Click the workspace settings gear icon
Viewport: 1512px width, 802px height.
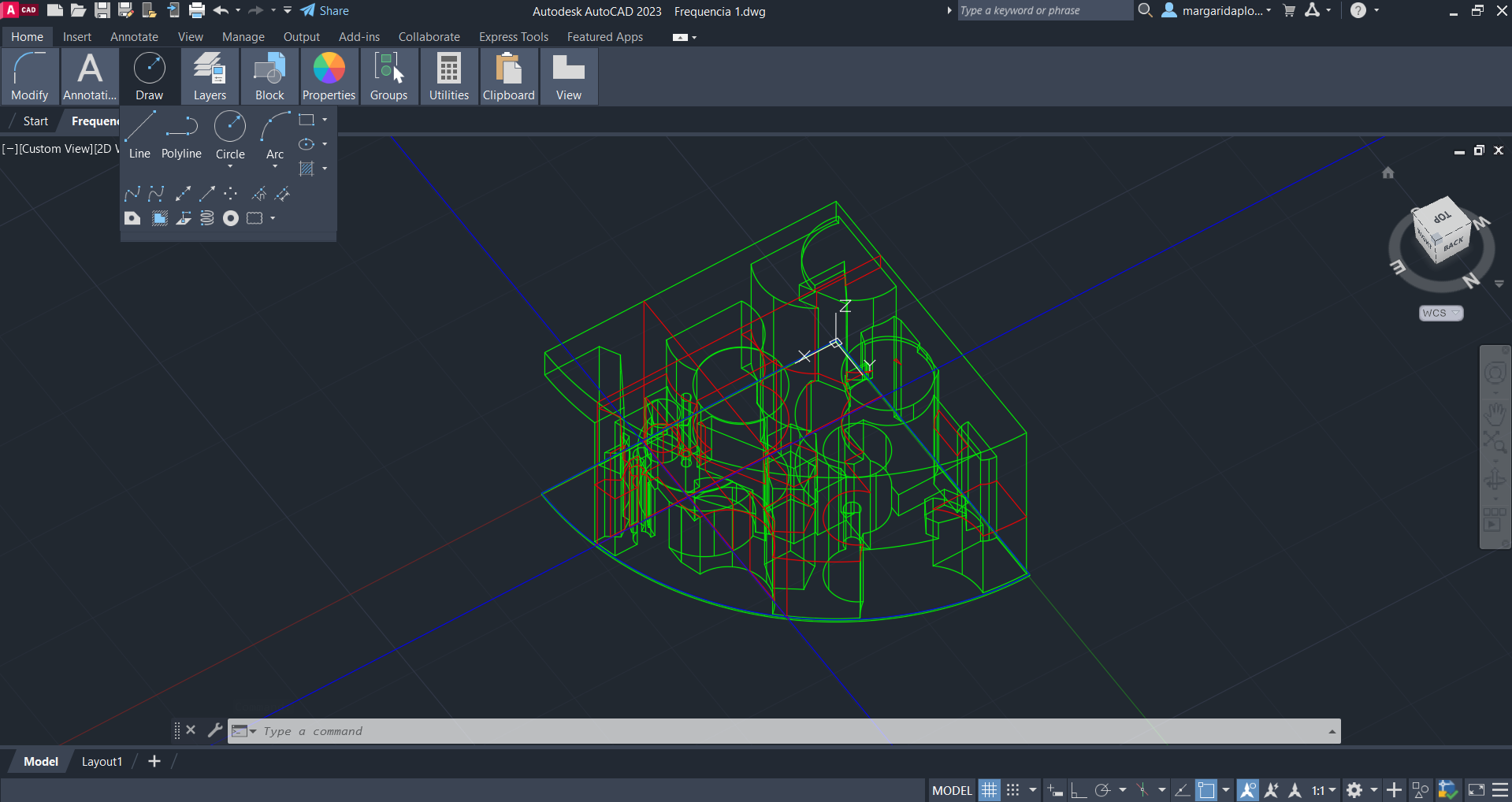1354,790
